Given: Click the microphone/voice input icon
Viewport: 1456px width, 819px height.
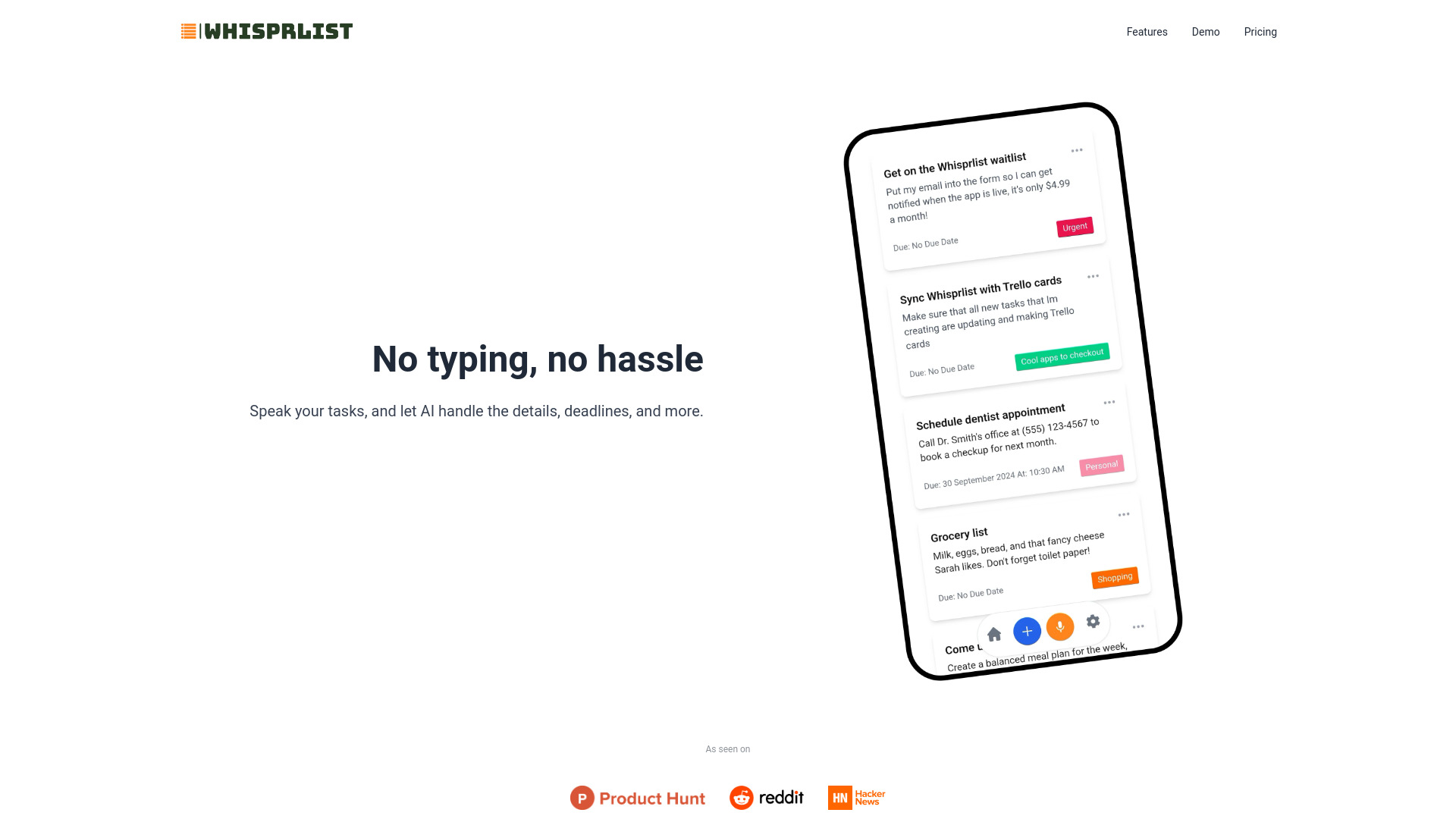Looking at the screenshot, I should click(1059, 627).
